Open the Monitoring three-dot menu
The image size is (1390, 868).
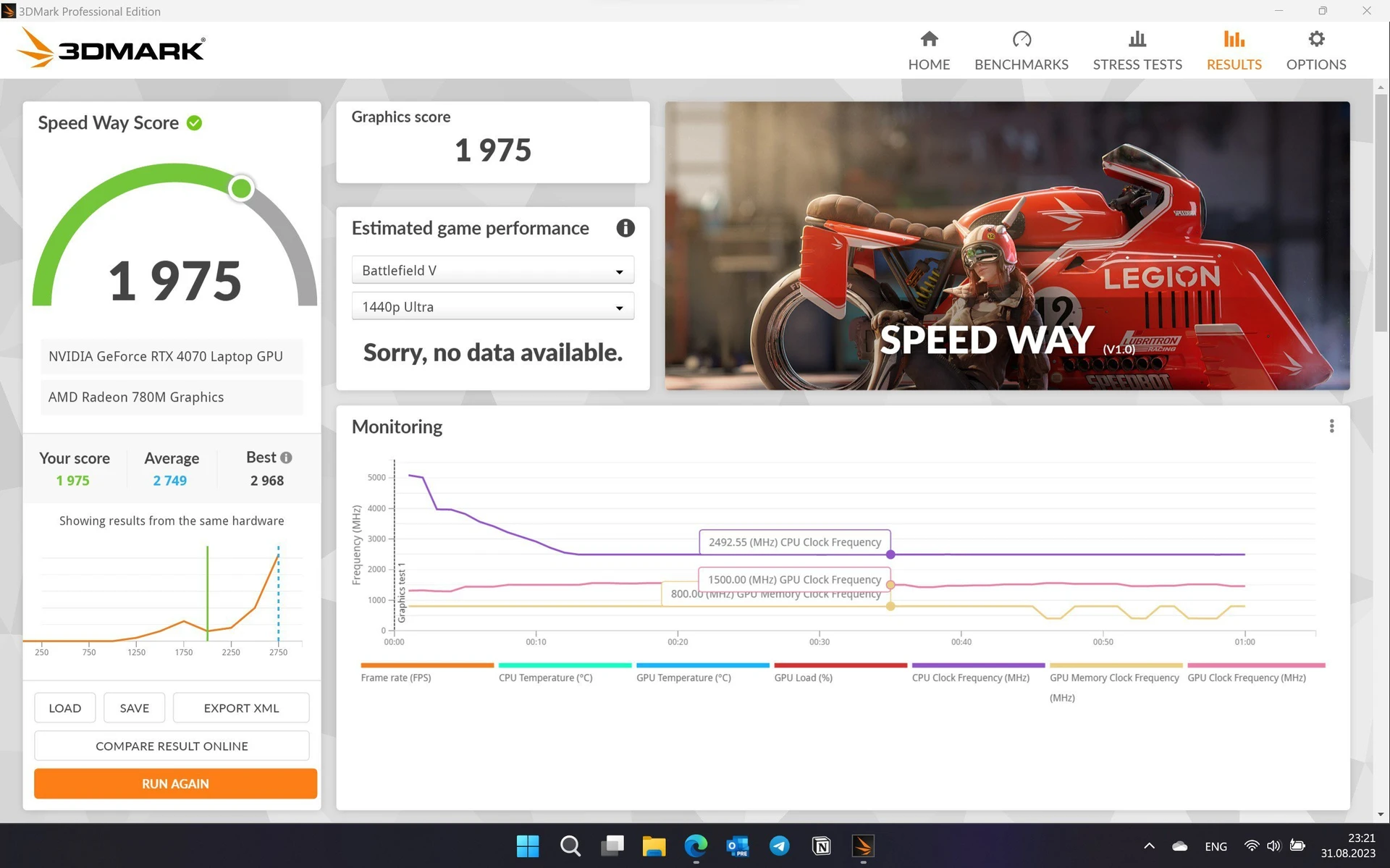[1331, 426]
